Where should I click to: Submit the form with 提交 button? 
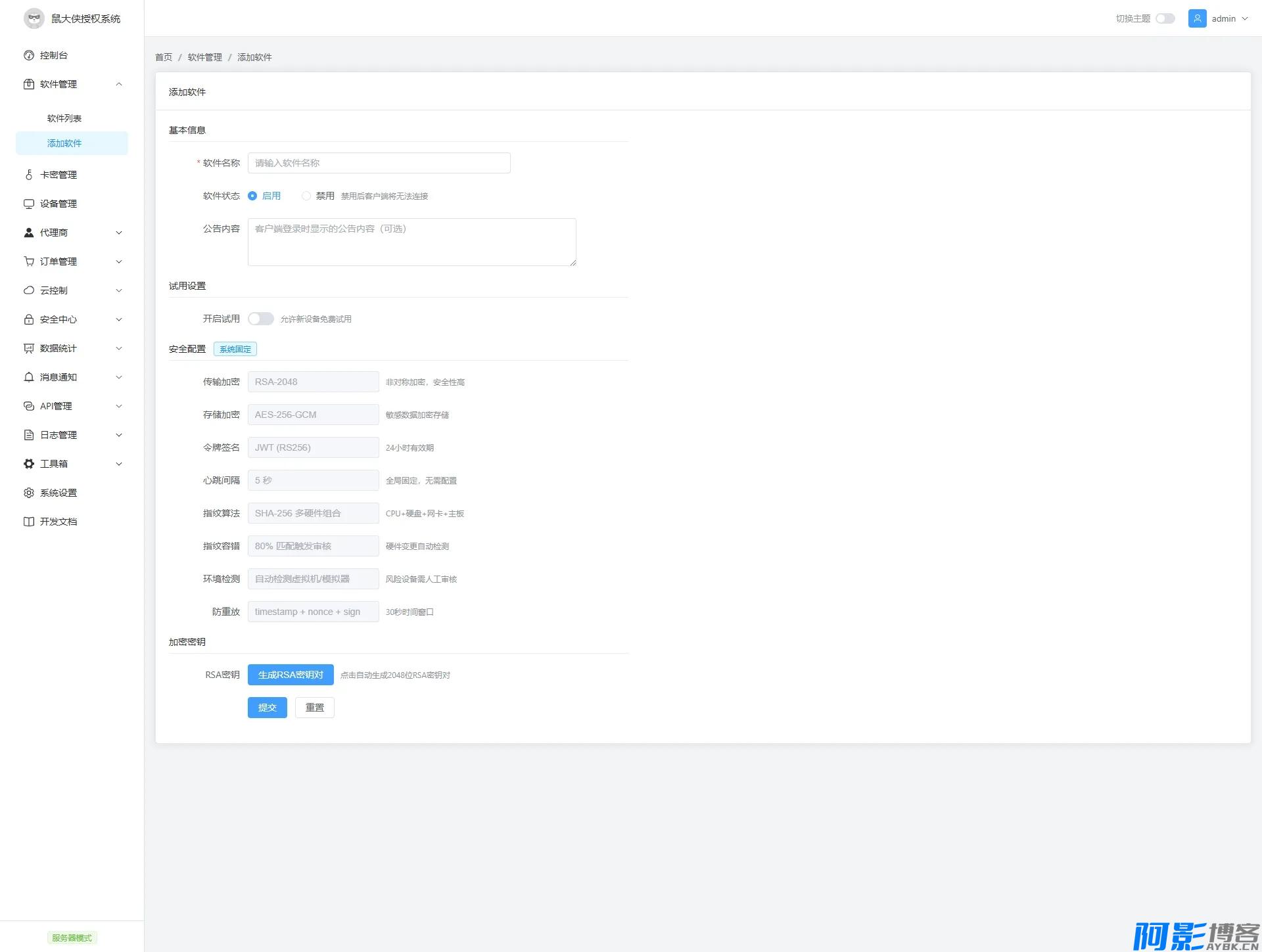coord(267,708)
